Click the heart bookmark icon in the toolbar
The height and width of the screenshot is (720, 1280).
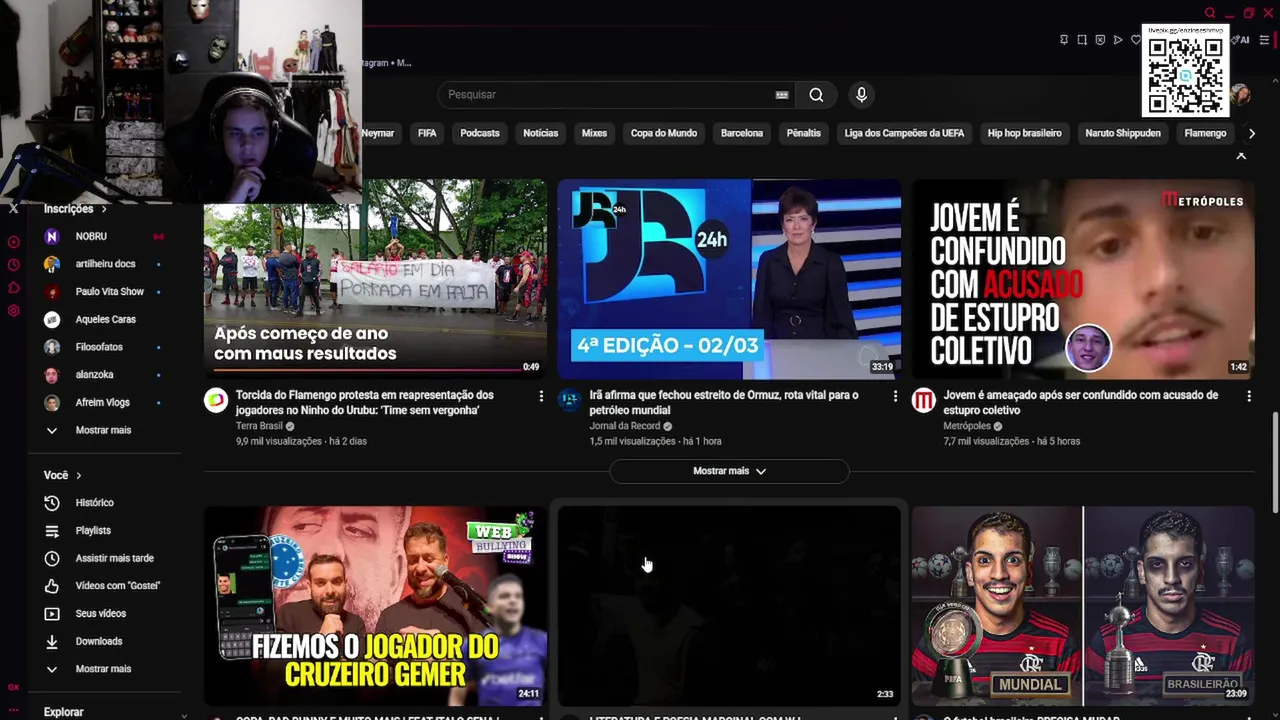coord(1136,40)
